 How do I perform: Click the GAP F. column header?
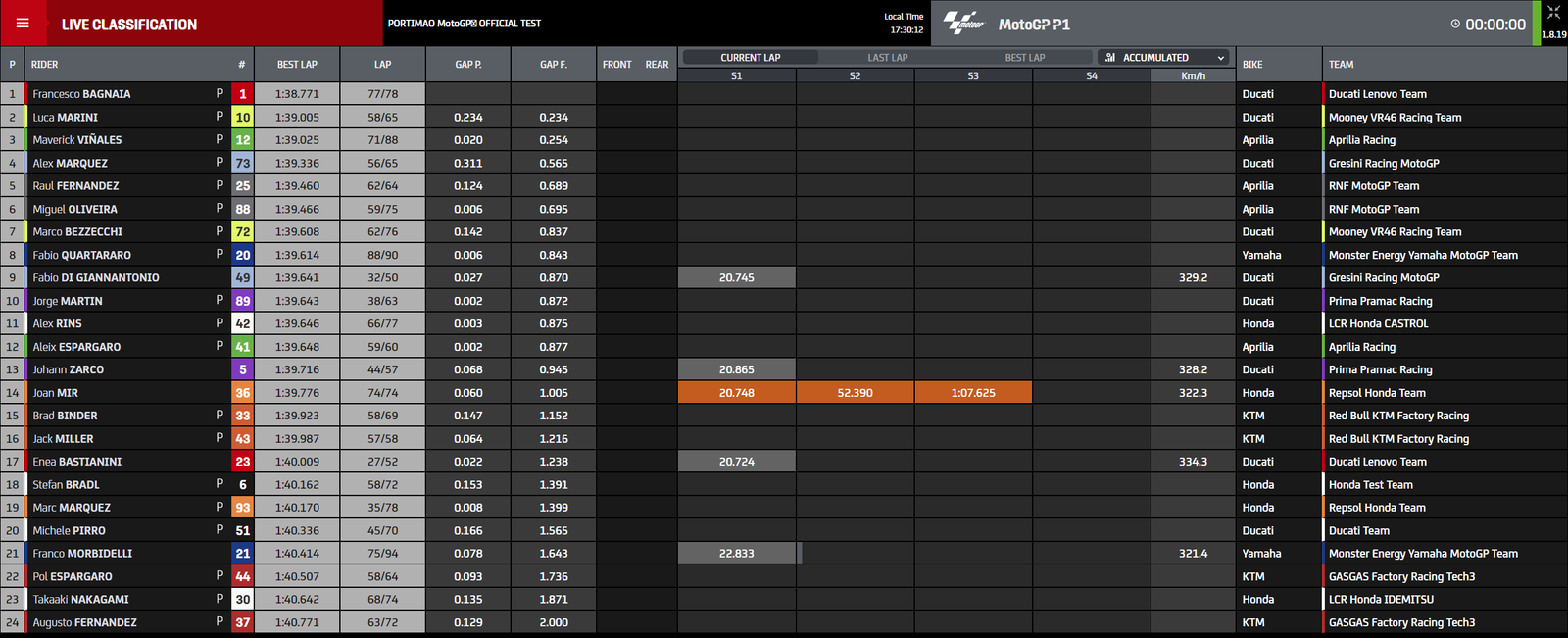(x=554, y=65)
